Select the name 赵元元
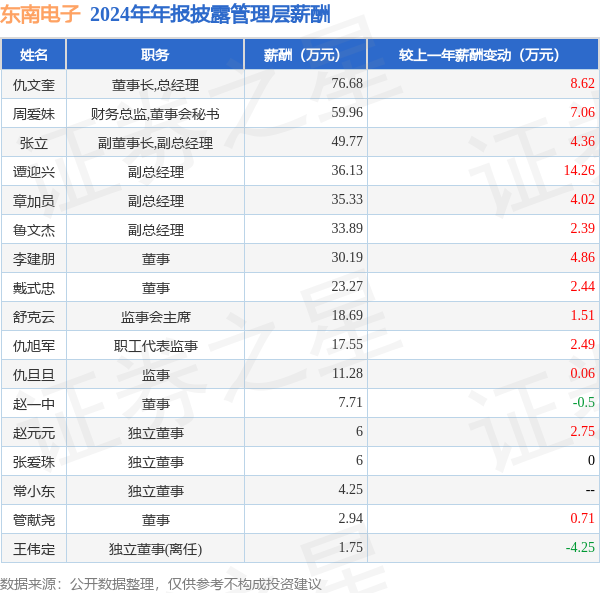The image size is (600, 593). coord(34,433)
